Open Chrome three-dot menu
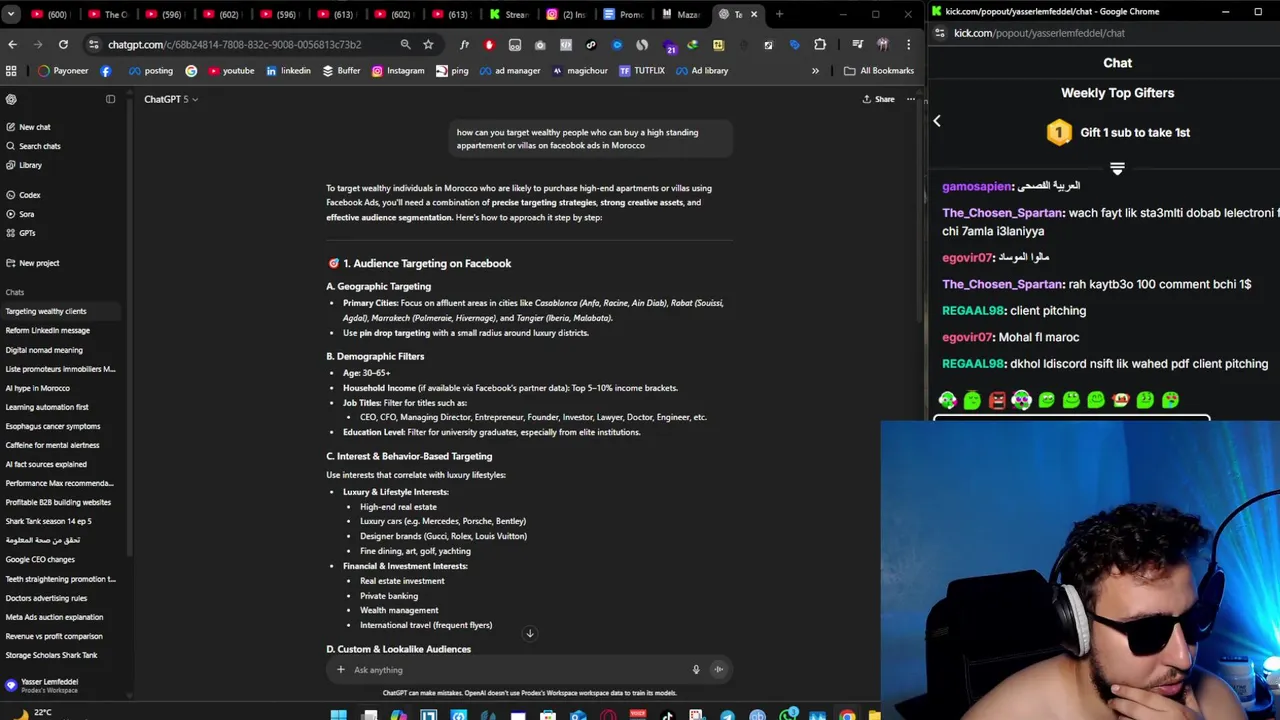Viewport: 1280px width, 720px height. [909, 44]
